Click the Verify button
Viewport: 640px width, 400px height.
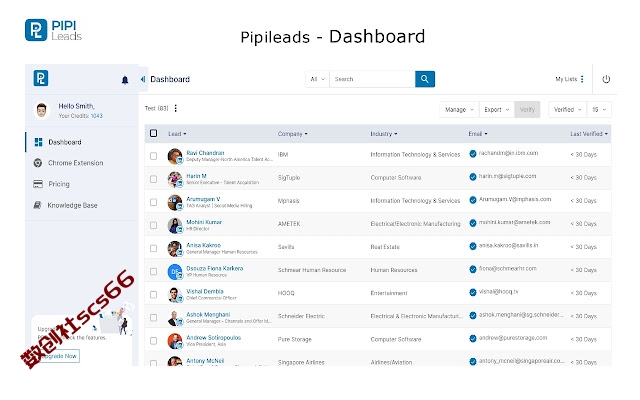(527, 109)
